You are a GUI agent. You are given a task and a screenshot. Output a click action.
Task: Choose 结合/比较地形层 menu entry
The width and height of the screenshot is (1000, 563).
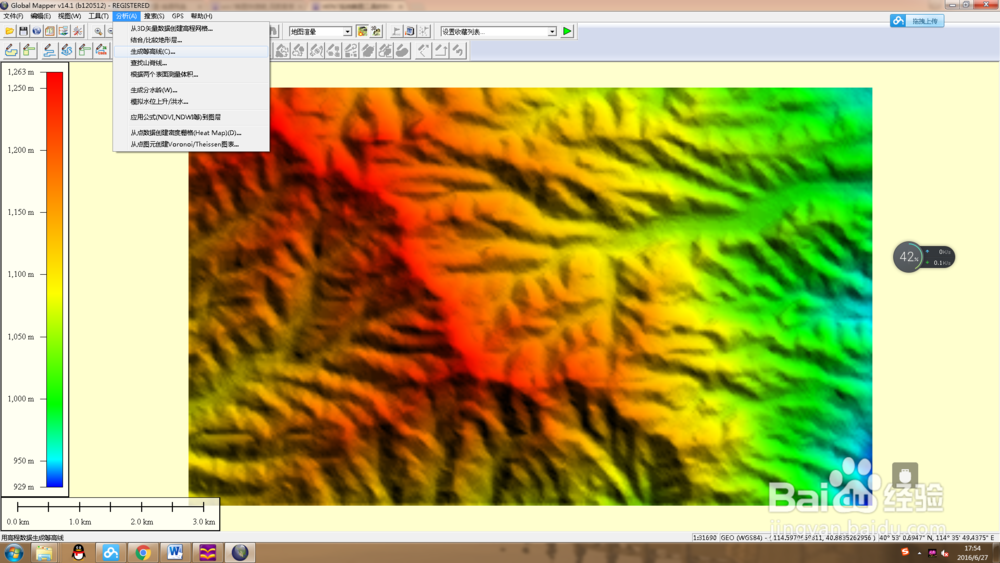pos(191,40)
